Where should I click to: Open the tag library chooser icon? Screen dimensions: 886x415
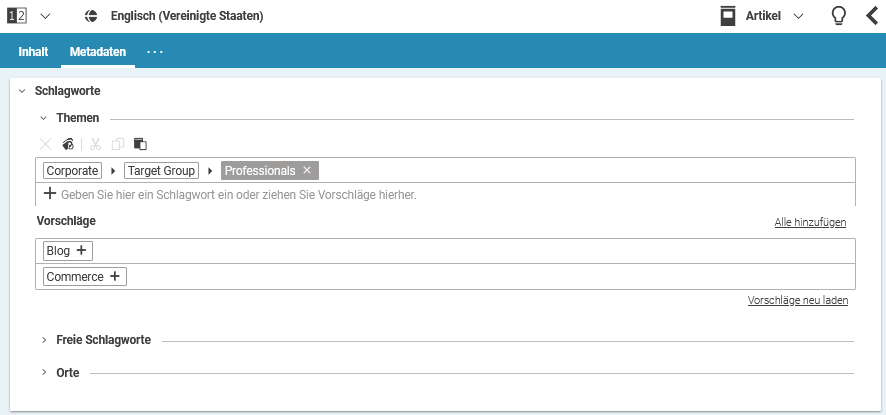(68, 144)
